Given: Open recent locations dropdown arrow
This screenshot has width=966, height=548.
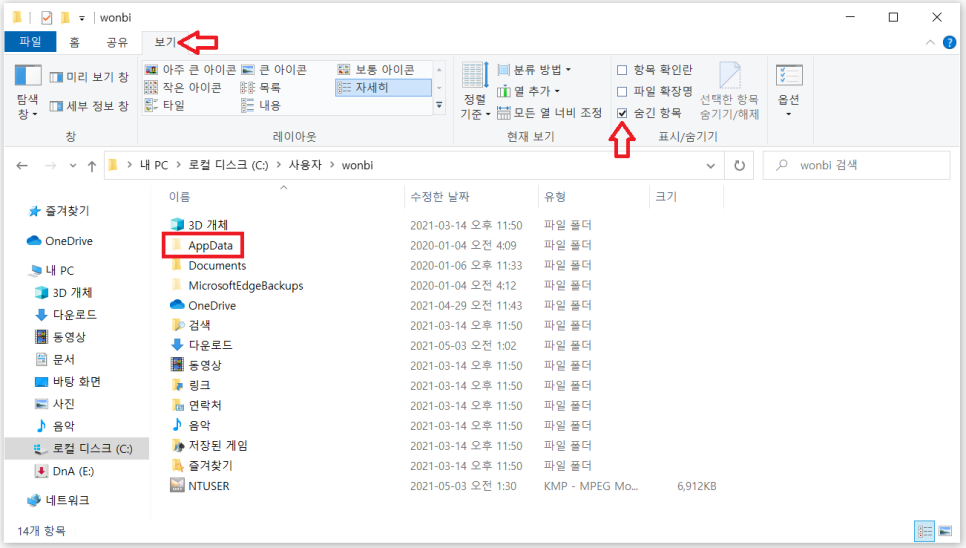Looking at the screenshot, I should click(73, 166).
